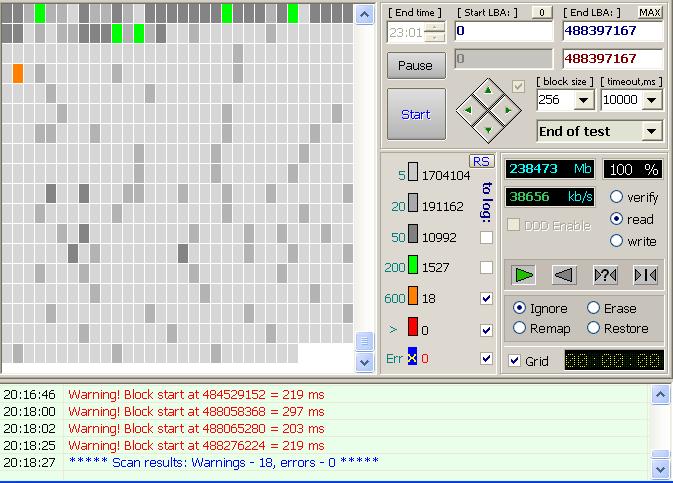Click the scan grid scrollbar thumb
The width and height of the screenshot is (673, 483).
(x=364, y=341)
